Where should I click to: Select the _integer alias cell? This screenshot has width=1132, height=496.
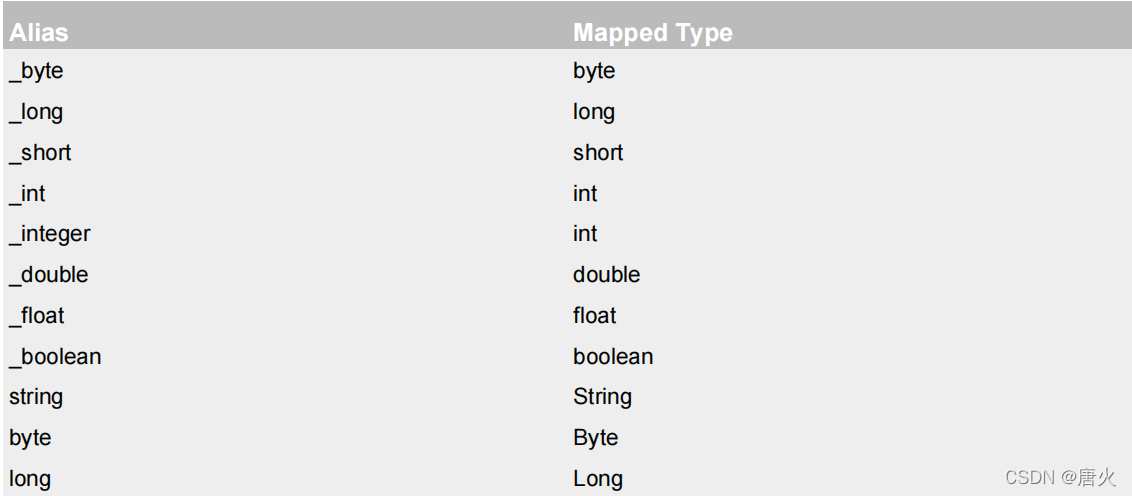pos(50,234)
